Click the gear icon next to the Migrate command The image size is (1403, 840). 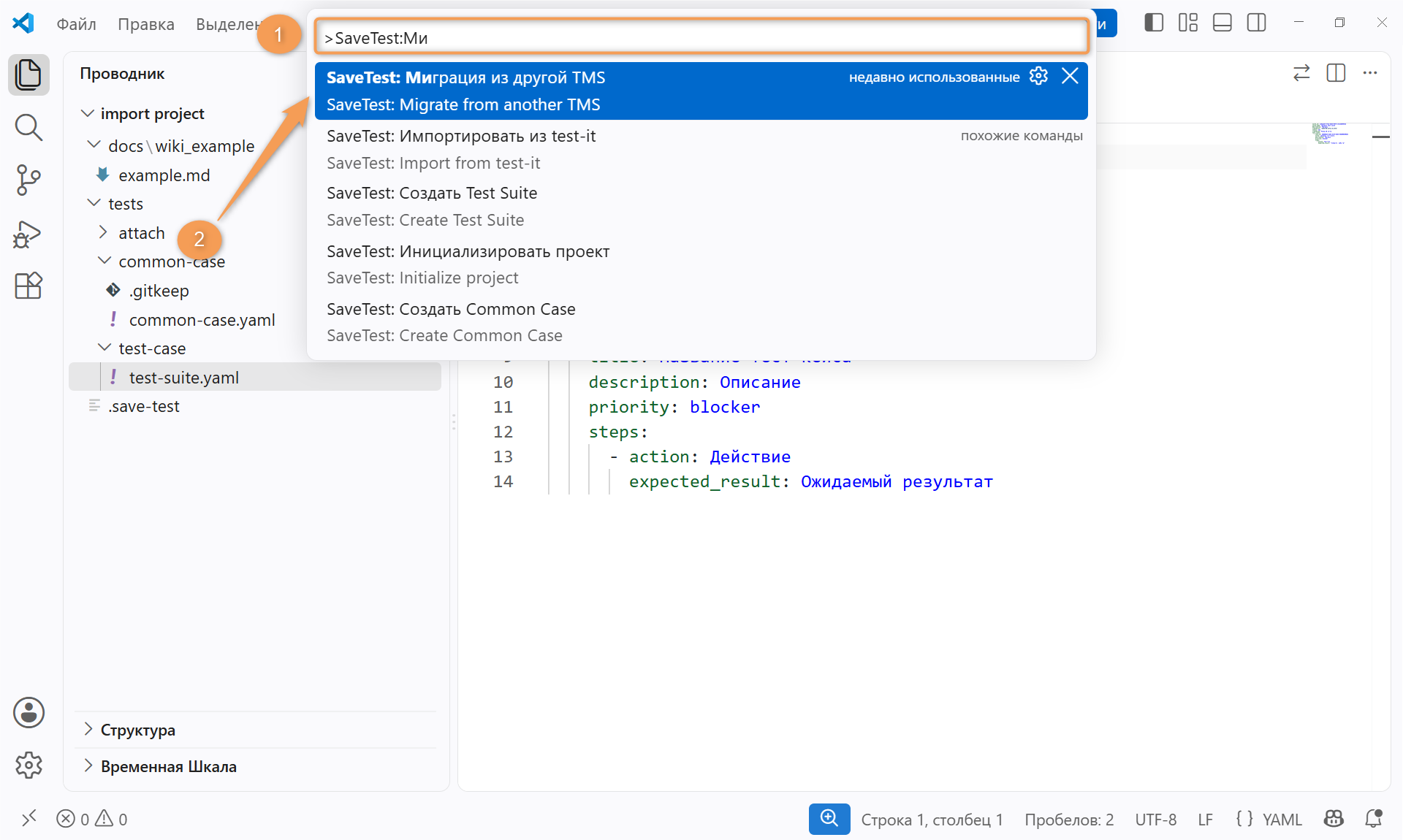1038,76
